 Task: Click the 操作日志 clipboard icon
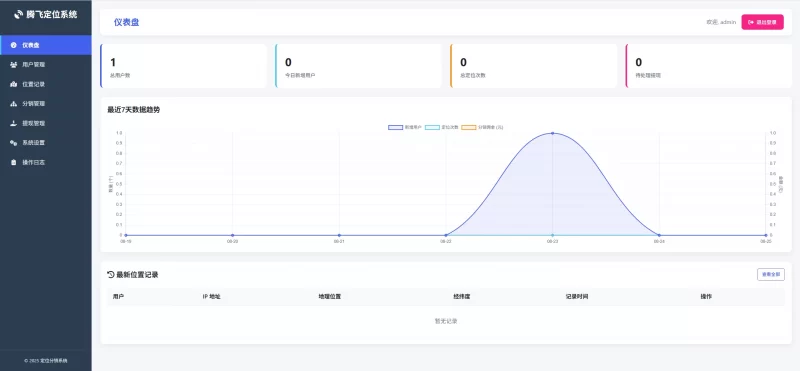coord(14,162)
